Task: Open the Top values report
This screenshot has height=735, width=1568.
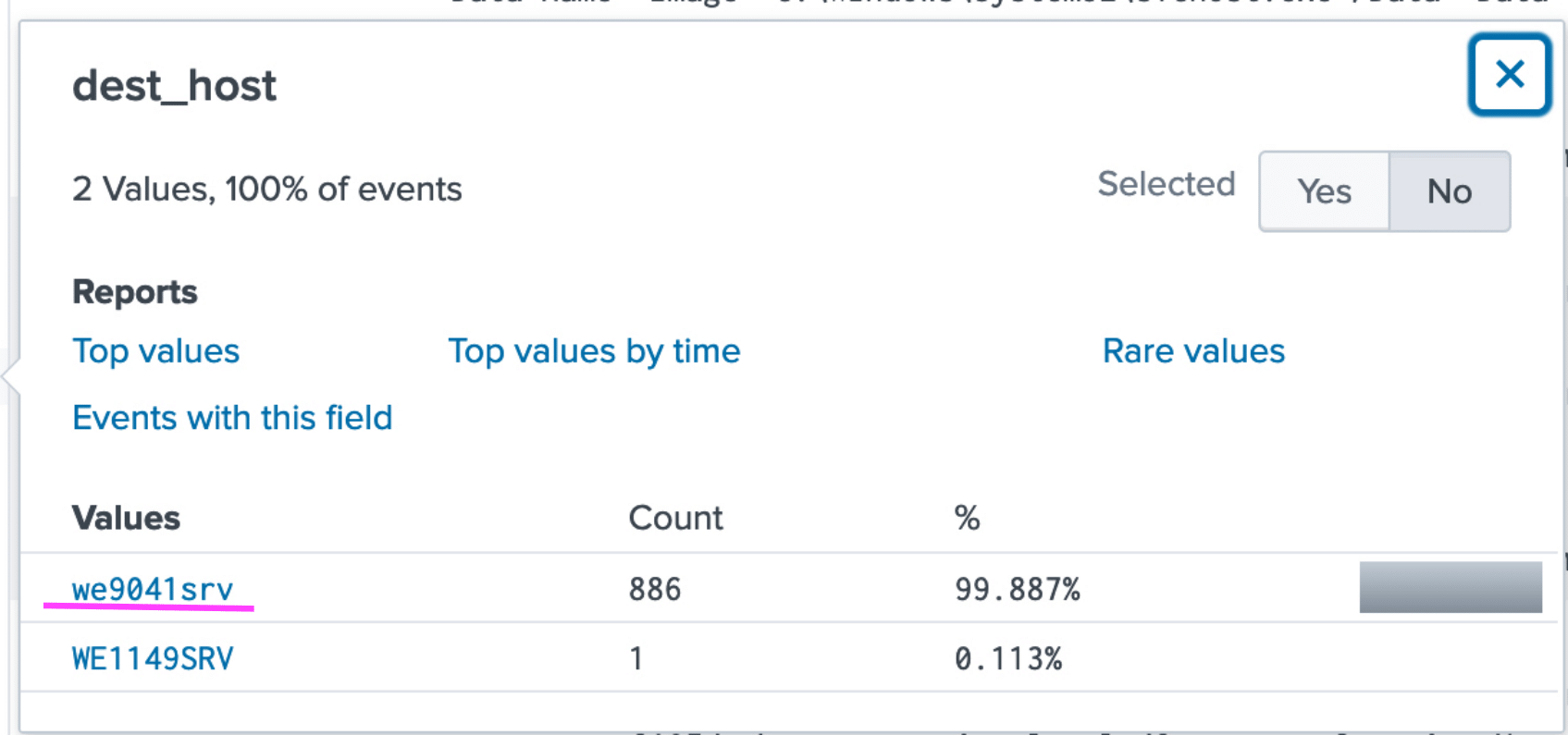Action: pyautogui.click(x=155, y=351)
